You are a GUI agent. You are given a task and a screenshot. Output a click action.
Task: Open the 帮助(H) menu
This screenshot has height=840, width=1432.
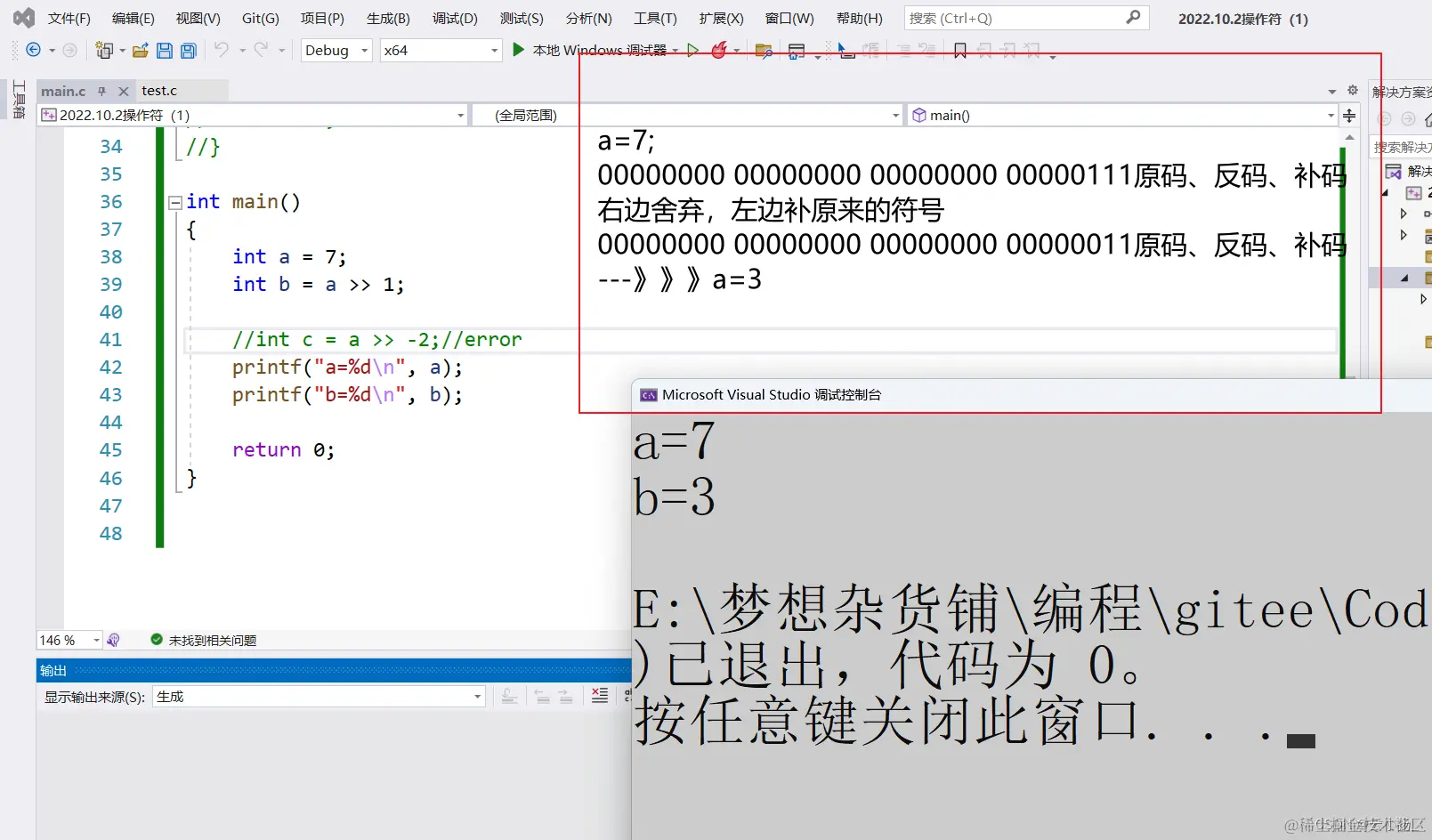[x=860, y=18]
